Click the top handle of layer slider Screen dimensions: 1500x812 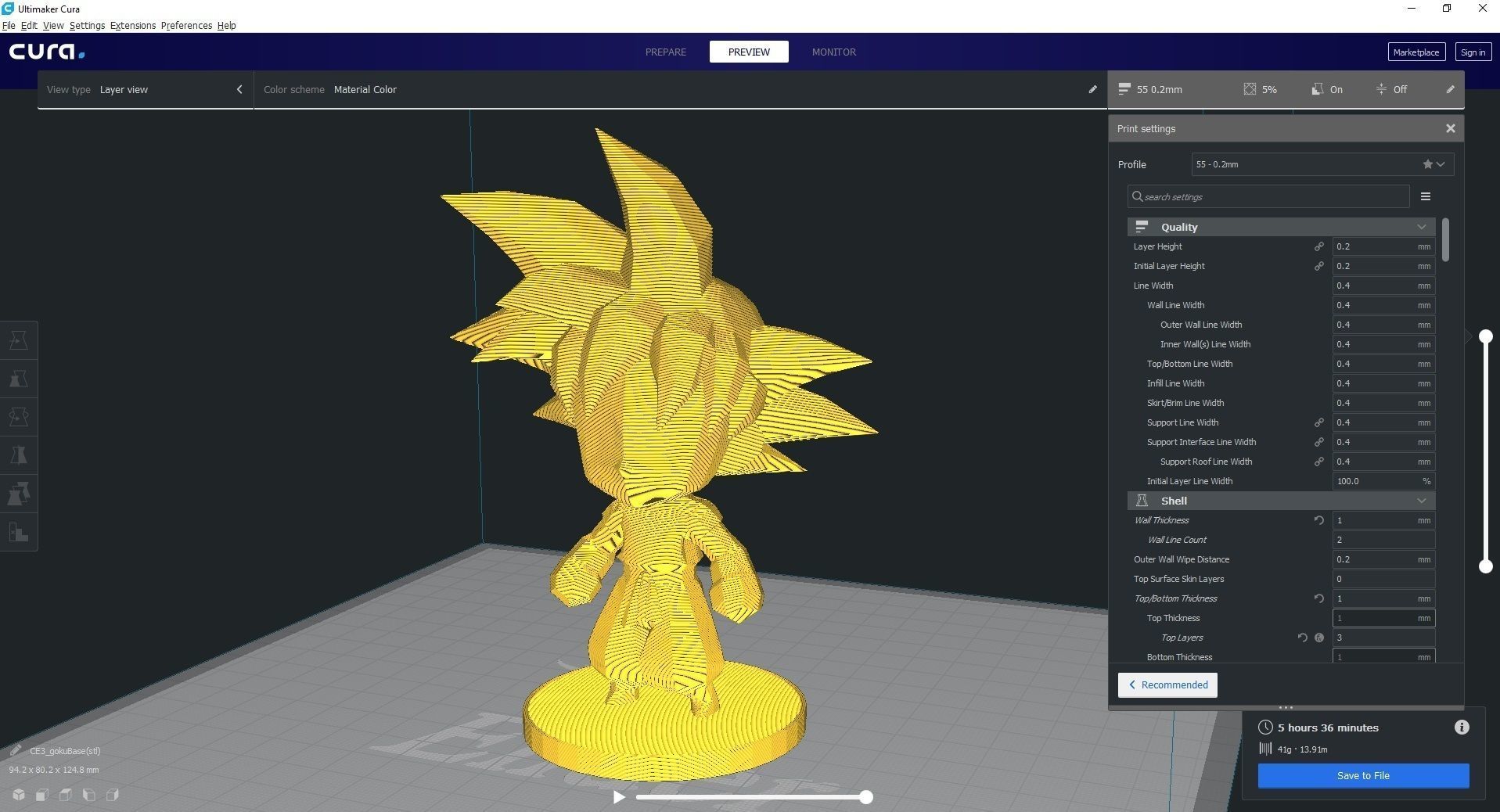pos(1485,336)
